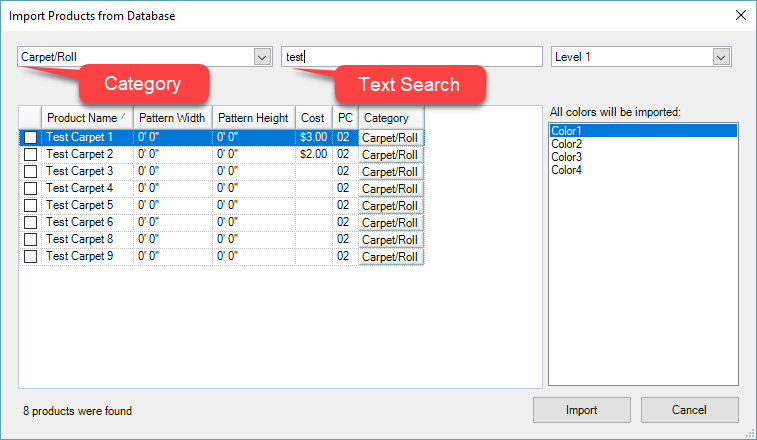Select Color1 in the colors list
This screenshot has height=440, width=757.
(x=643, y=131)
